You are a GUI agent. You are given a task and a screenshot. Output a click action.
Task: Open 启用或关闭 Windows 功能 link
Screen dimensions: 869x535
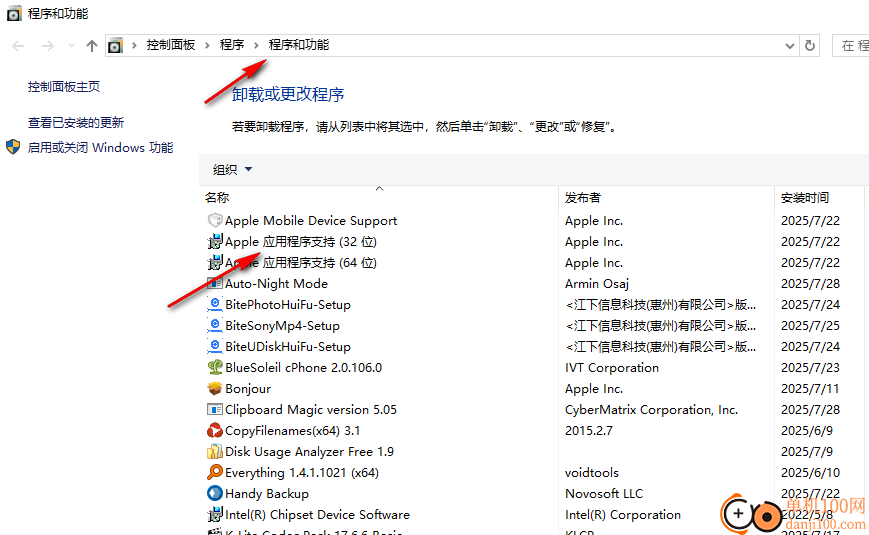[100, 147]
